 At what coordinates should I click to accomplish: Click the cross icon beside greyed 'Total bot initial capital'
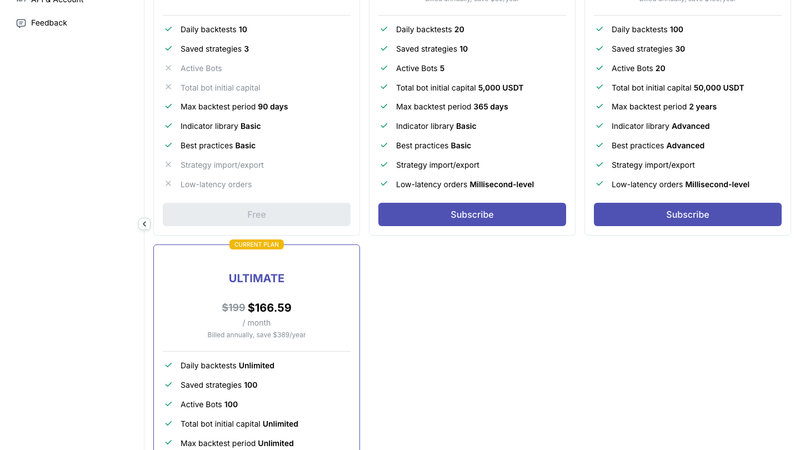(168, 87)
